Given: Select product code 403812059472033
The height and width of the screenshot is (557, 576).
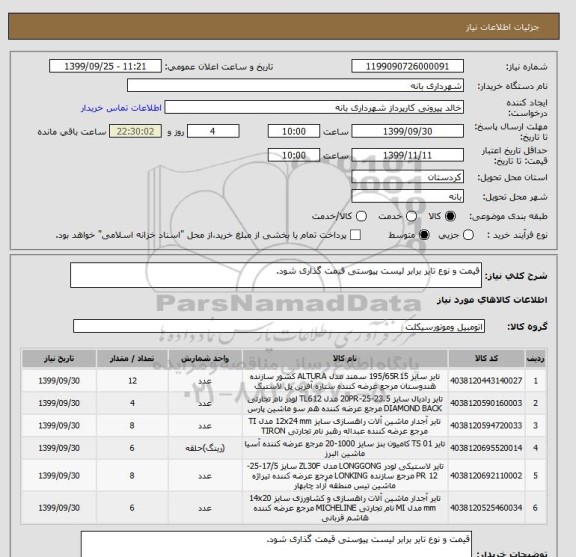Looking at the screenshot, I should pyautogui.click(x=486, y=426).
